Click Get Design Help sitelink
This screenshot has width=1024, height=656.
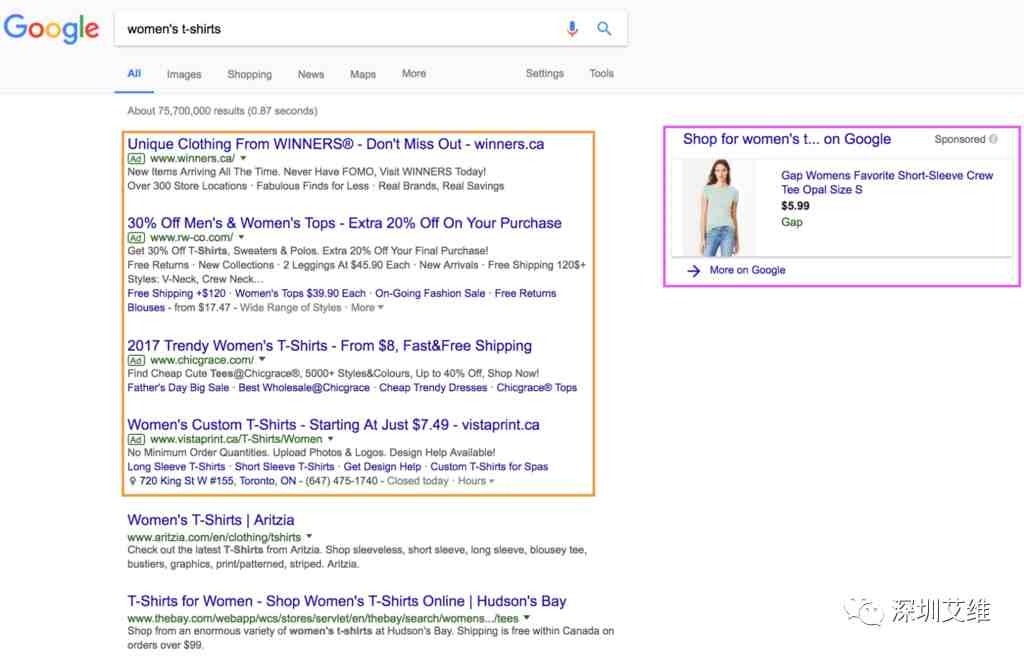point(382,467)
